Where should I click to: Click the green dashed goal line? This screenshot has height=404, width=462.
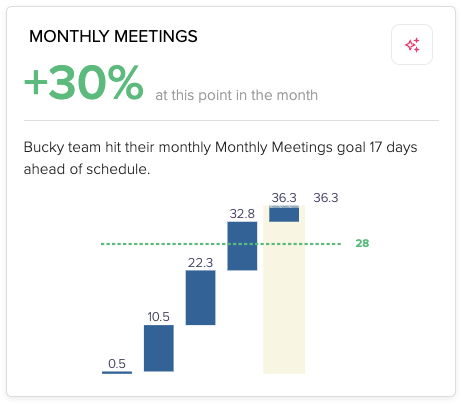click(221, 244)
